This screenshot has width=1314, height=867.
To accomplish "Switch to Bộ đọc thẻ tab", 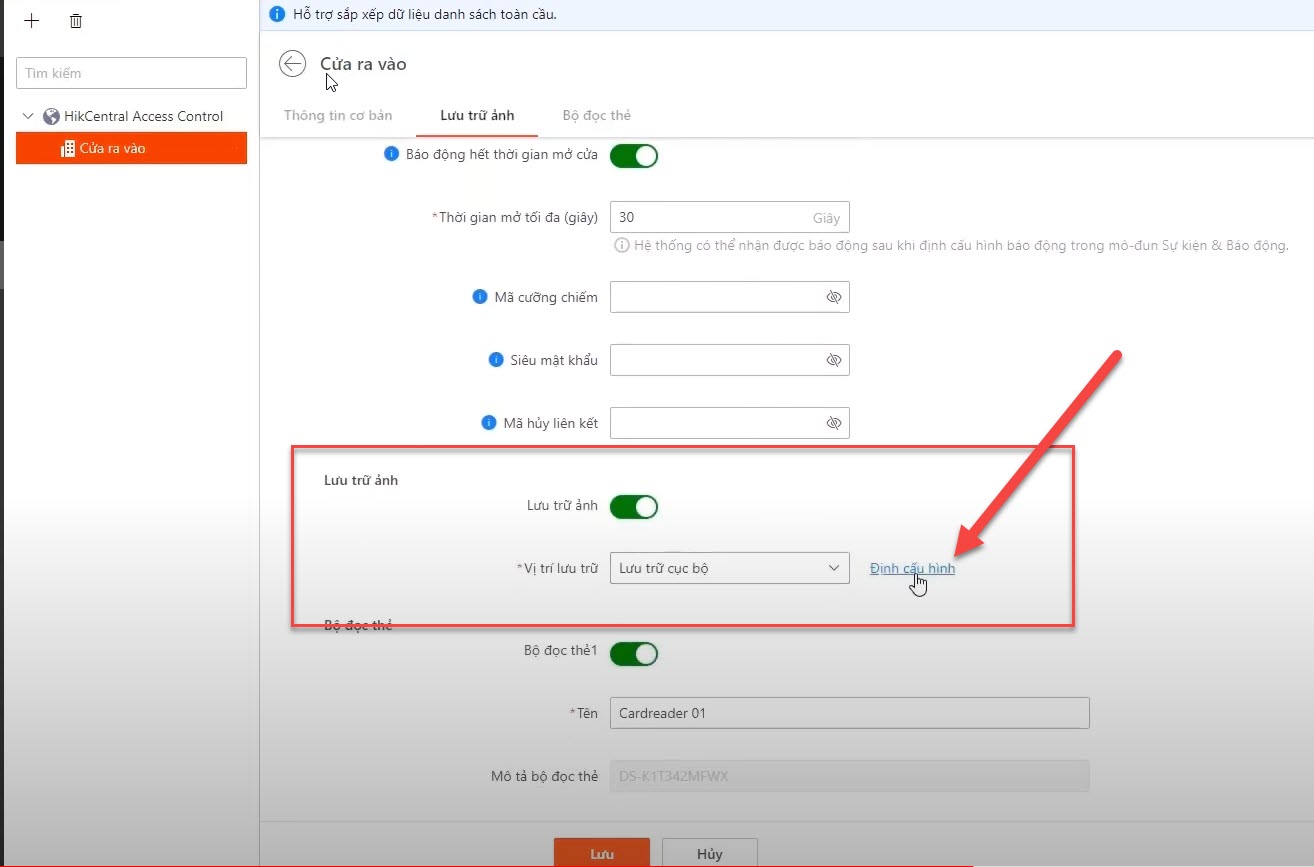I will [596, 116].
